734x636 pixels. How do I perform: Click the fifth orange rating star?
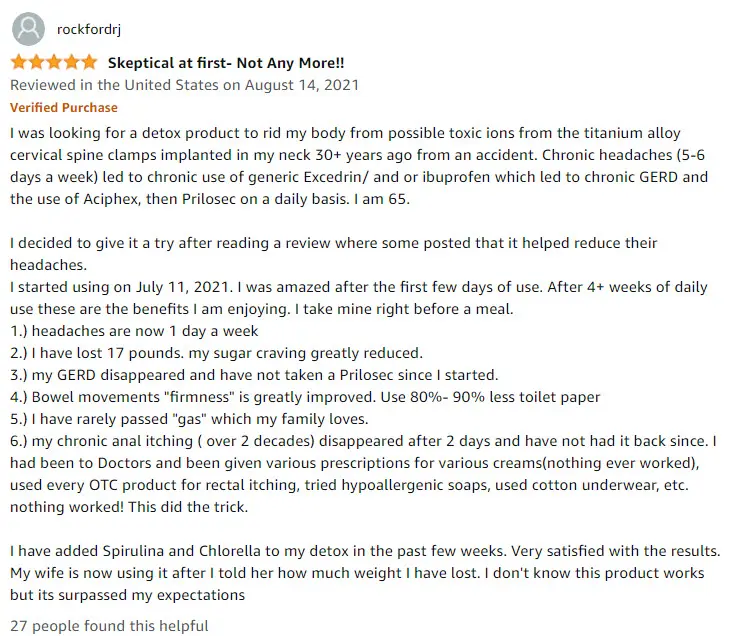[x=88, y=62]
